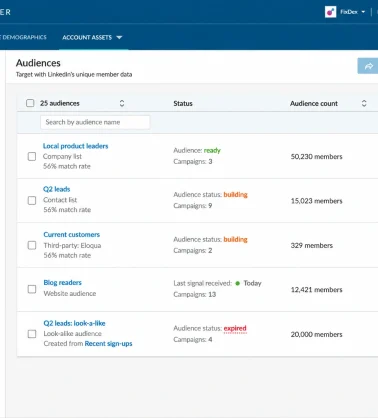Tick the select-all 25 audiences checkbox
The height and width of the screenshot is (418, 378).
coord(30,103)
